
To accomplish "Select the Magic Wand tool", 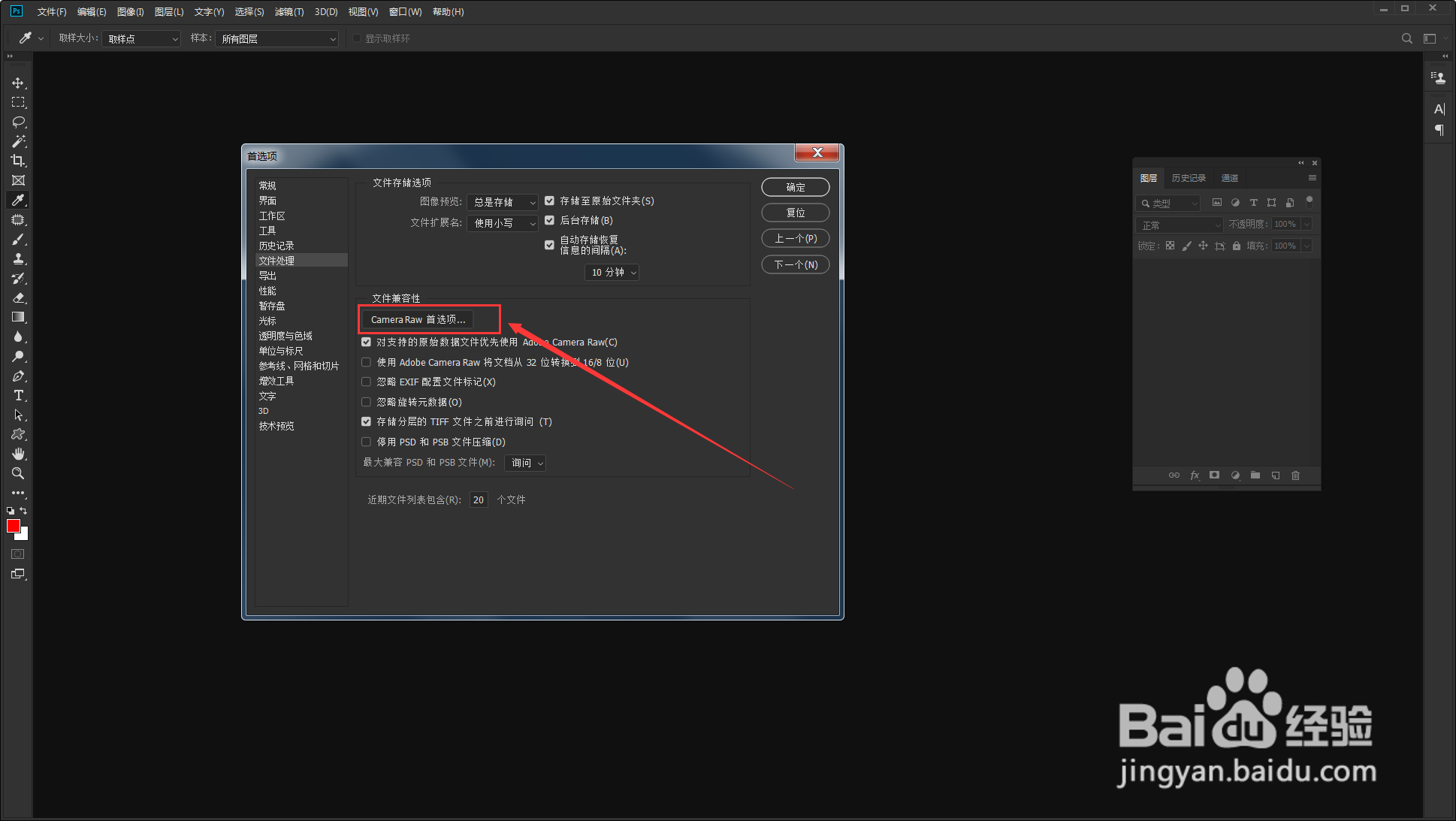I will pyautogui.click(x=18, y=141).
